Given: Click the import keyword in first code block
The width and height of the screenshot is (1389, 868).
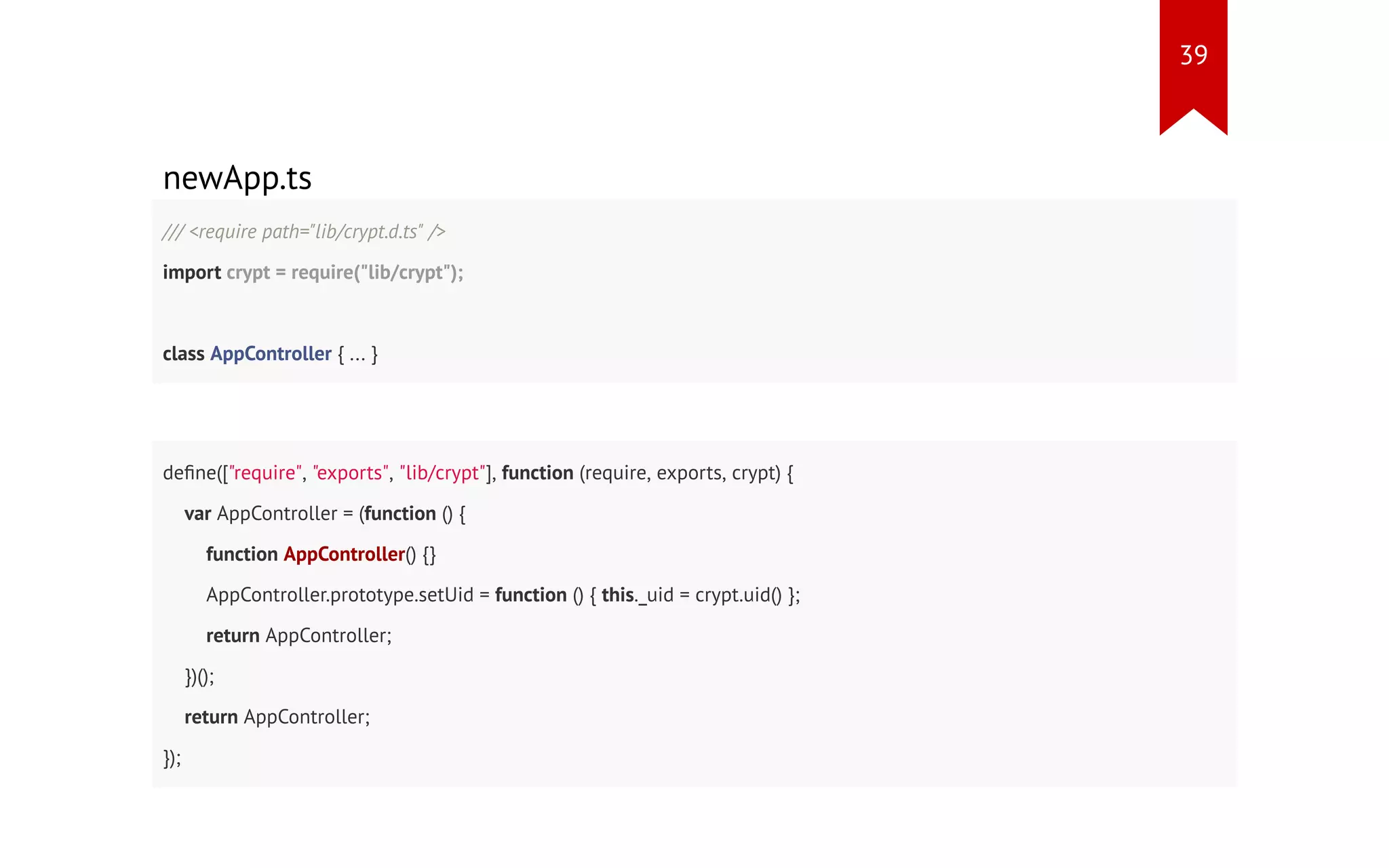Looking at the screenshot, I should pos(191,273).
